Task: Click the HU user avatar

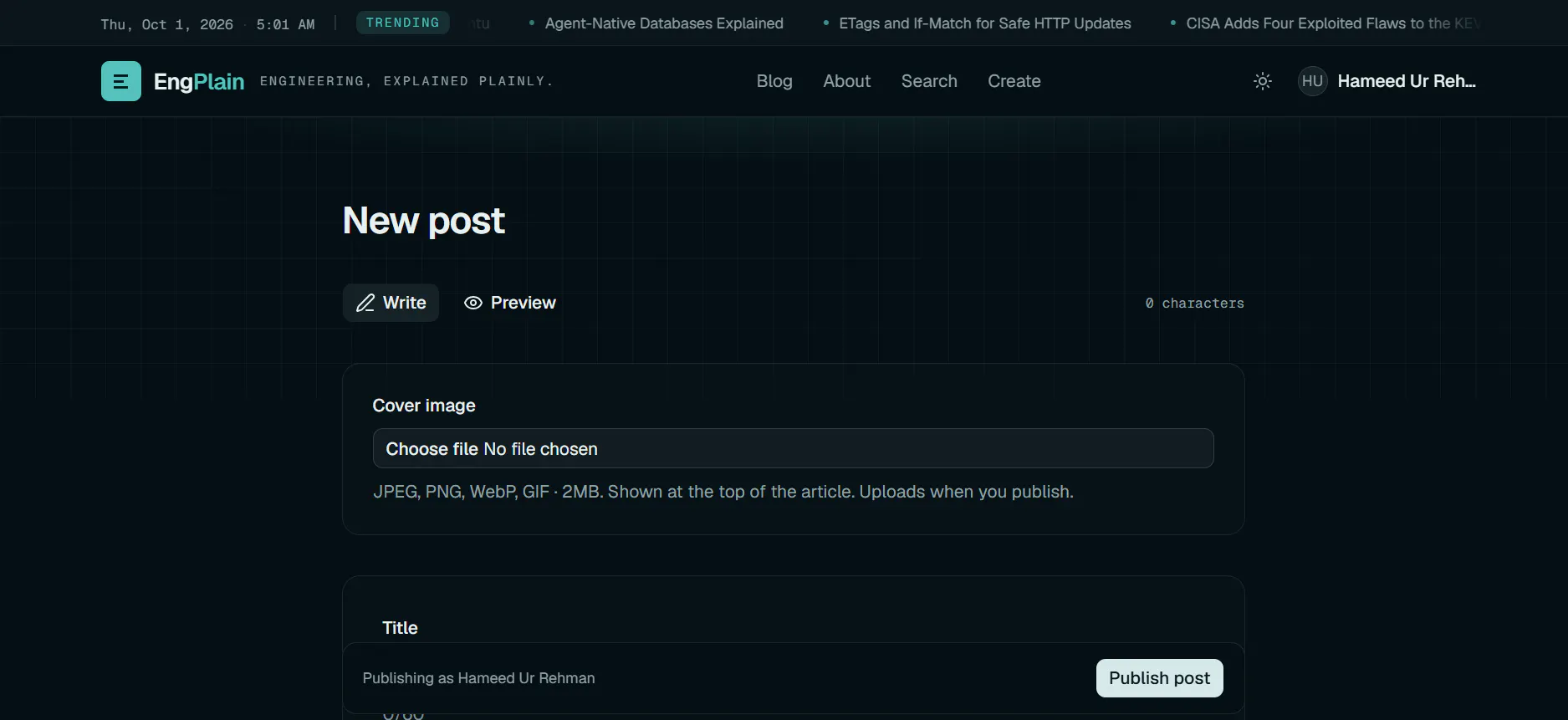Action: tap(1312, 81)
